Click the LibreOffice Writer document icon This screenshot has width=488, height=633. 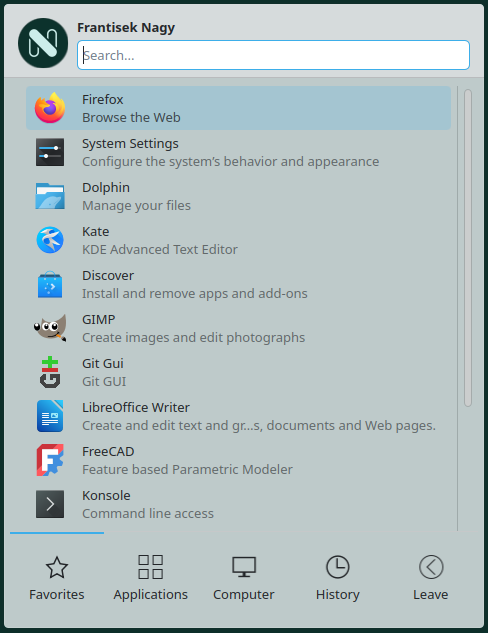coord(50,416)
